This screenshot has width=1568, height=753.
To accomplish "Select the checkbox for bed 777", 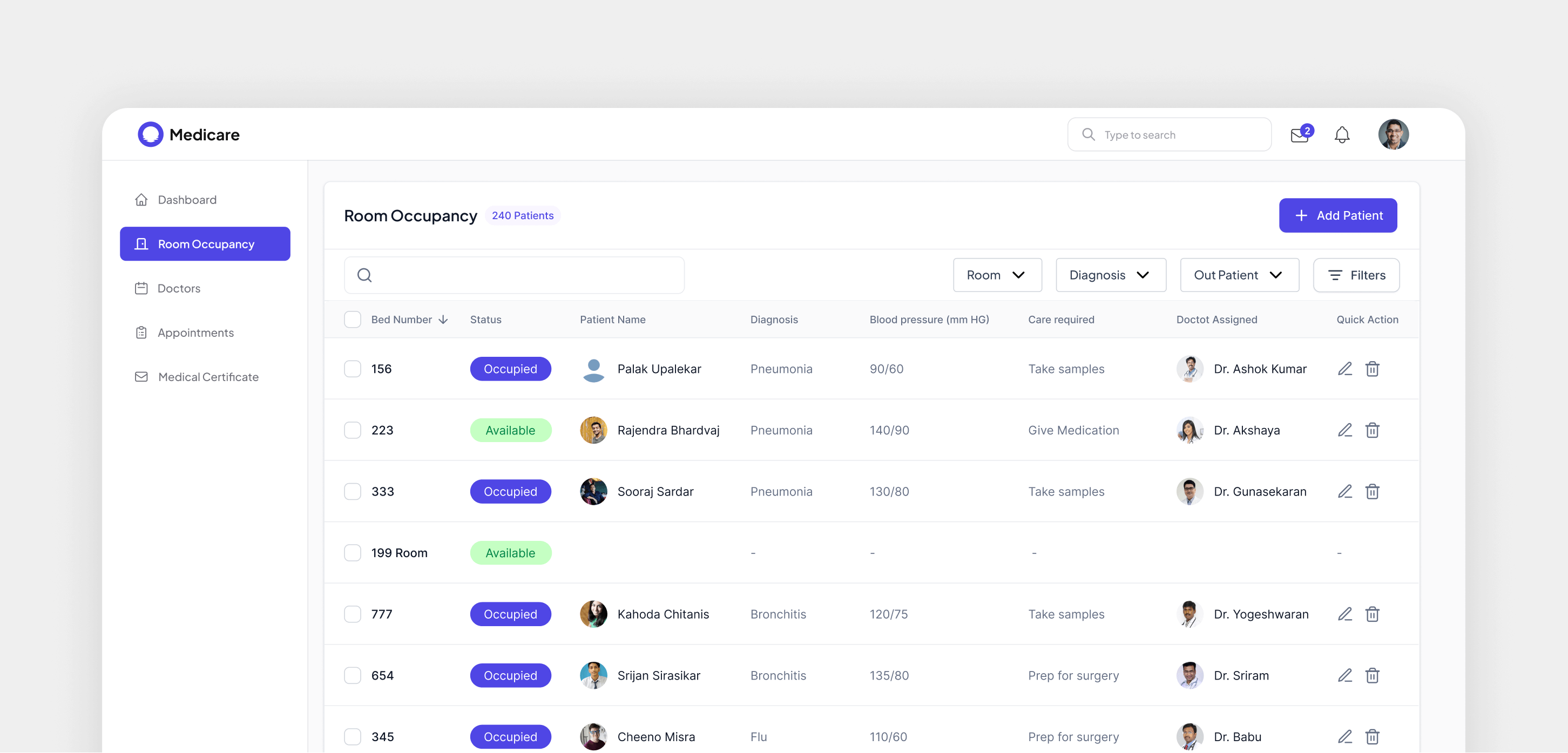I will click(353, 614).
